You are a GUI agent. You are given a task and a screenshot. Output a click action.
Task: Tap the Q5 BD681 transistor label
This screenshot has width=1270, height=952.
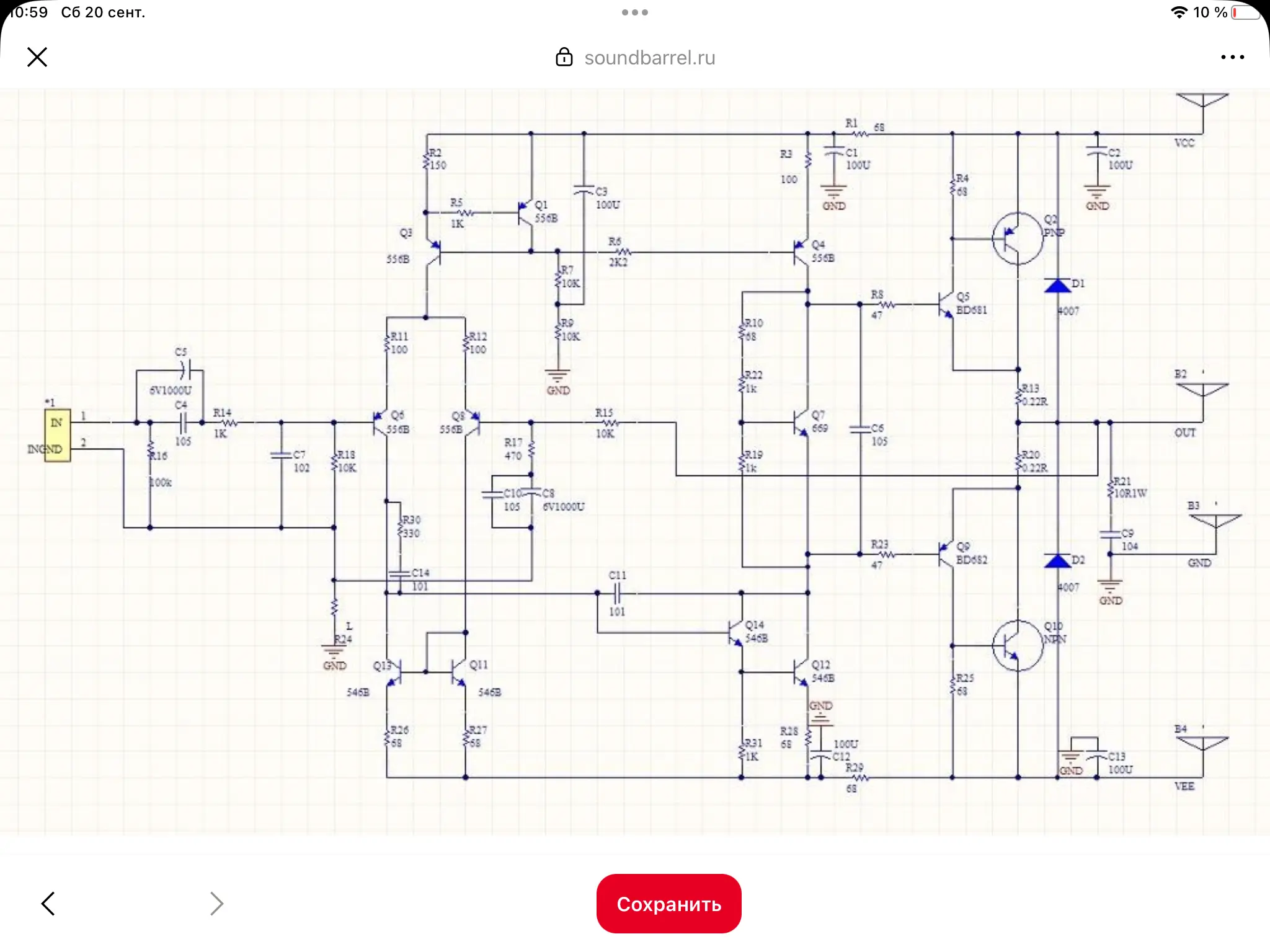(x=970, y=304)
